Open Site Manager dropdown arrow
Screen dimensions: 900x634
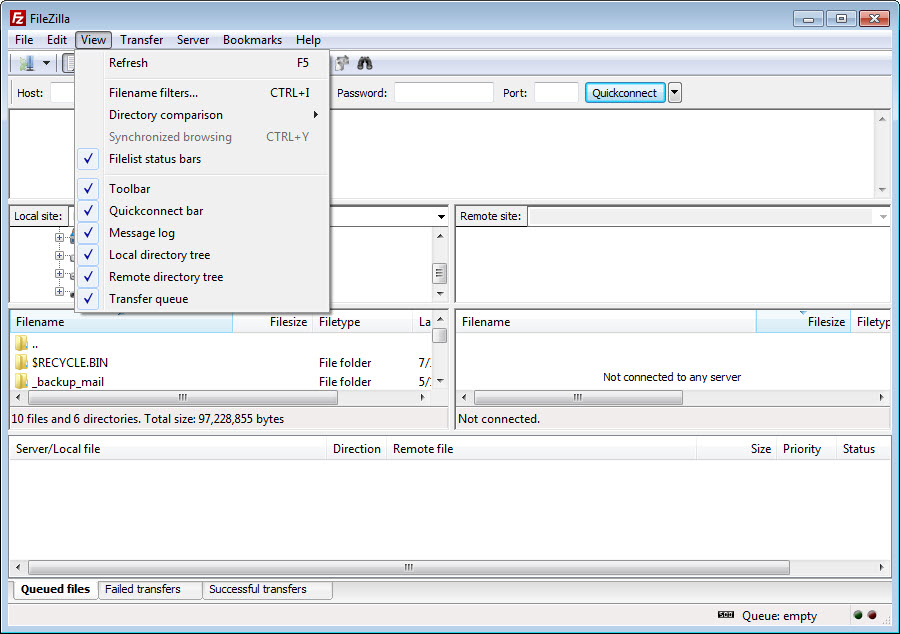(46, 63)
